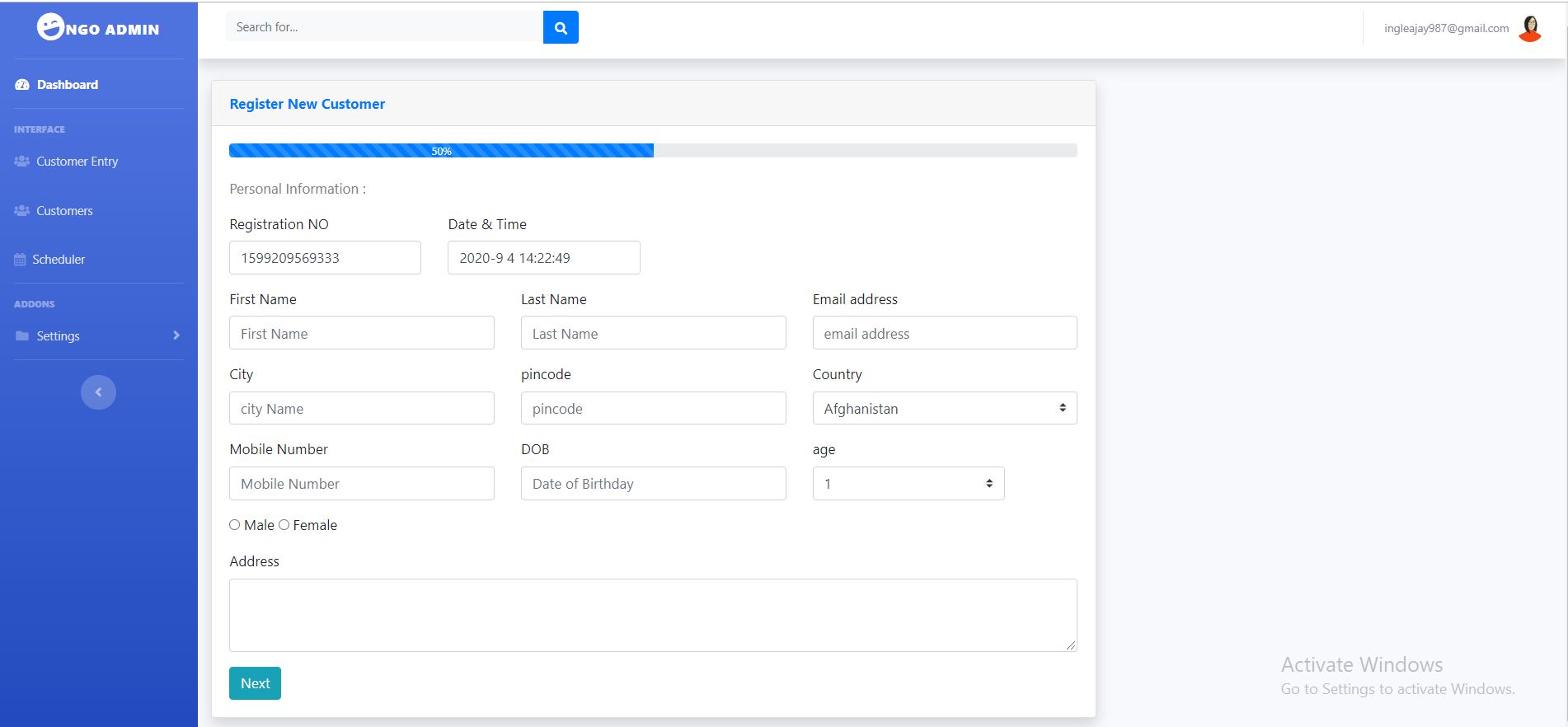Select the Female radio button

(284, 525)
